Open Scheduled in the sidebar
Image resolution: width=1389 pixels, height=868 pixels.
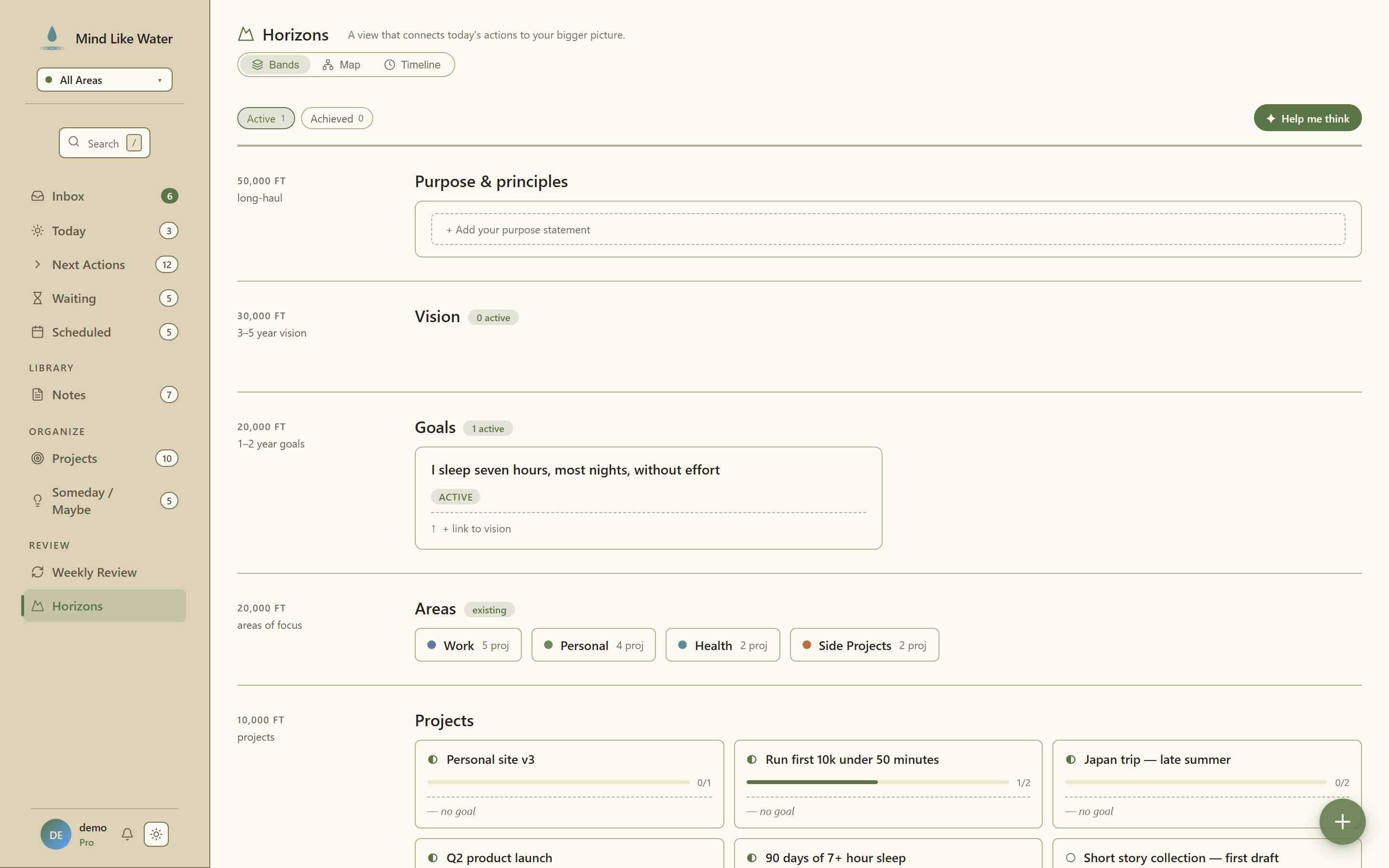click(105, 332)
